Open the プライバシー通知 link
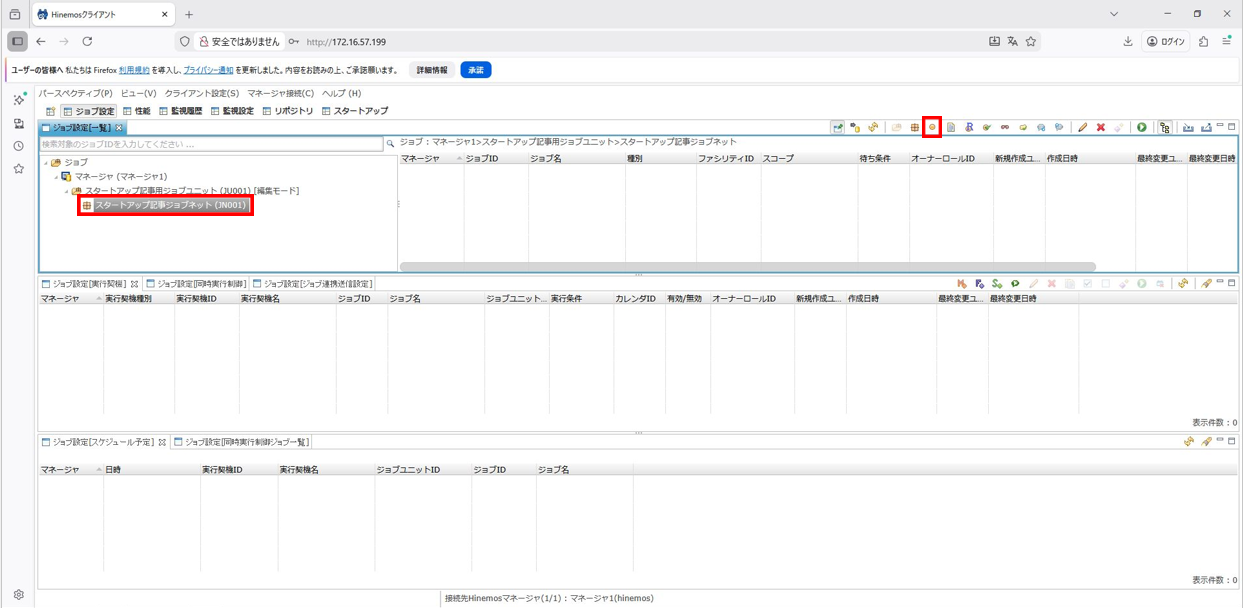Image resolution: width=1243 pixels, height=608 pixels. [x=208, y=71]
